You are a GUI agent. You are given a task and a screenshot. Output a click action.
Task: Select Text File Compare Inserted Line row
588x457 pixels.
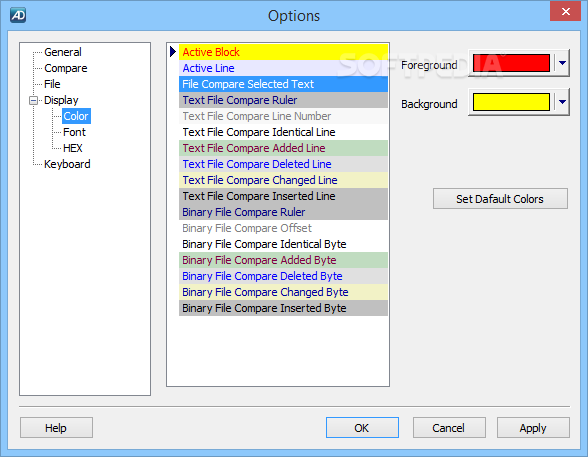[x=283, y=196]
